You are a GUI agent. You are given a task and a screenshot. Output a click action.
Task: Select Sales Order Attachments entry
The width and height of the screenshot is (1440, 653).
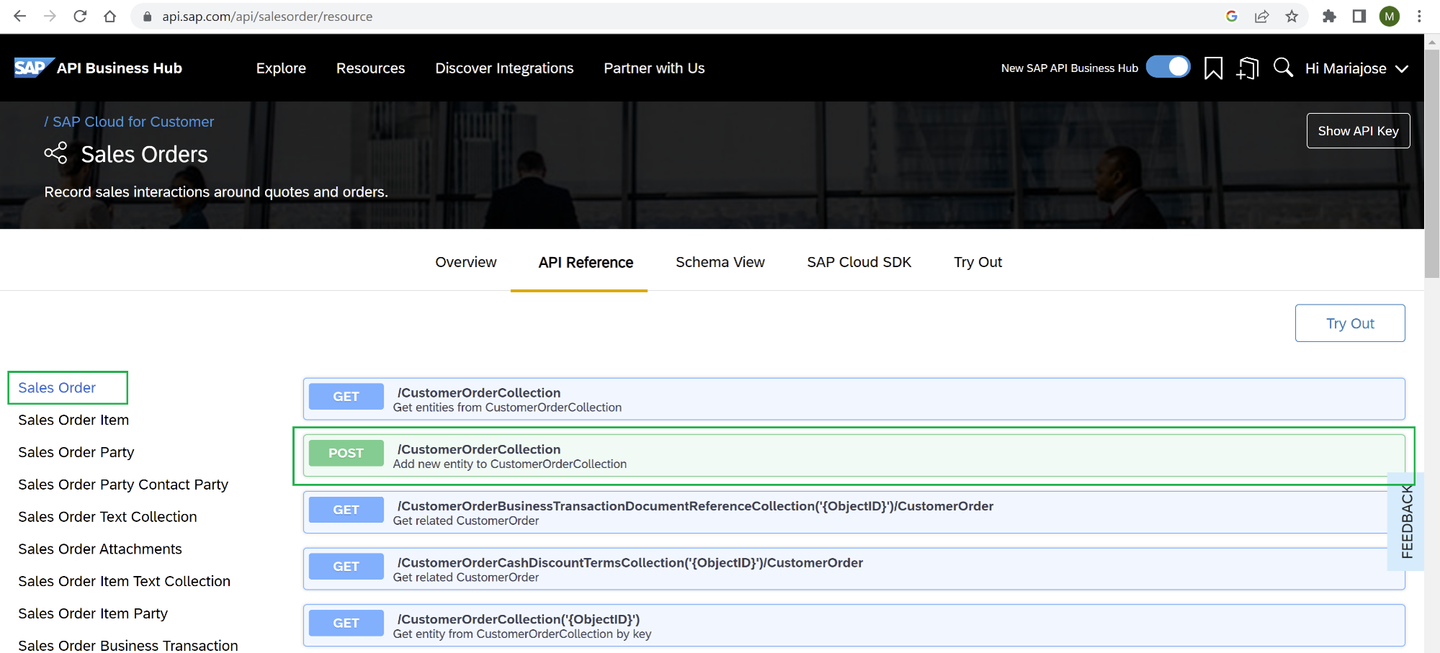click(x=100, y=548)
